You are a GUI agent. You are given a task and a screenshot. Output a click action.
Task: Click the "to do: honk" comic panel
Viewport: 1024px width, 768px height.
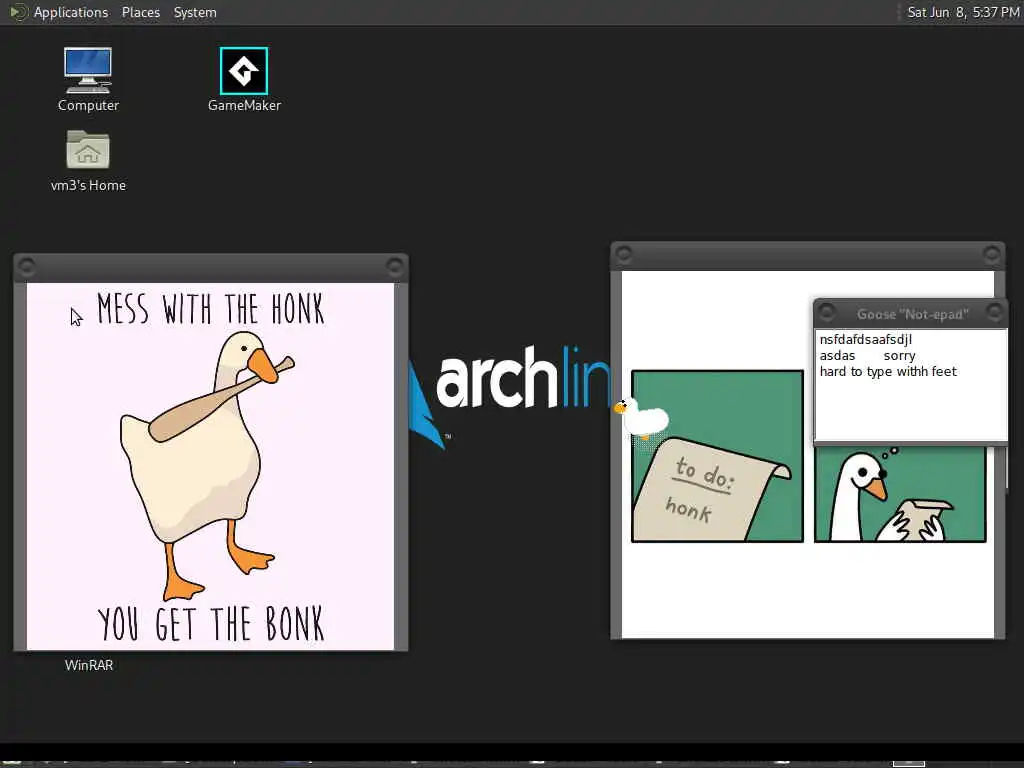click(717, 456)
